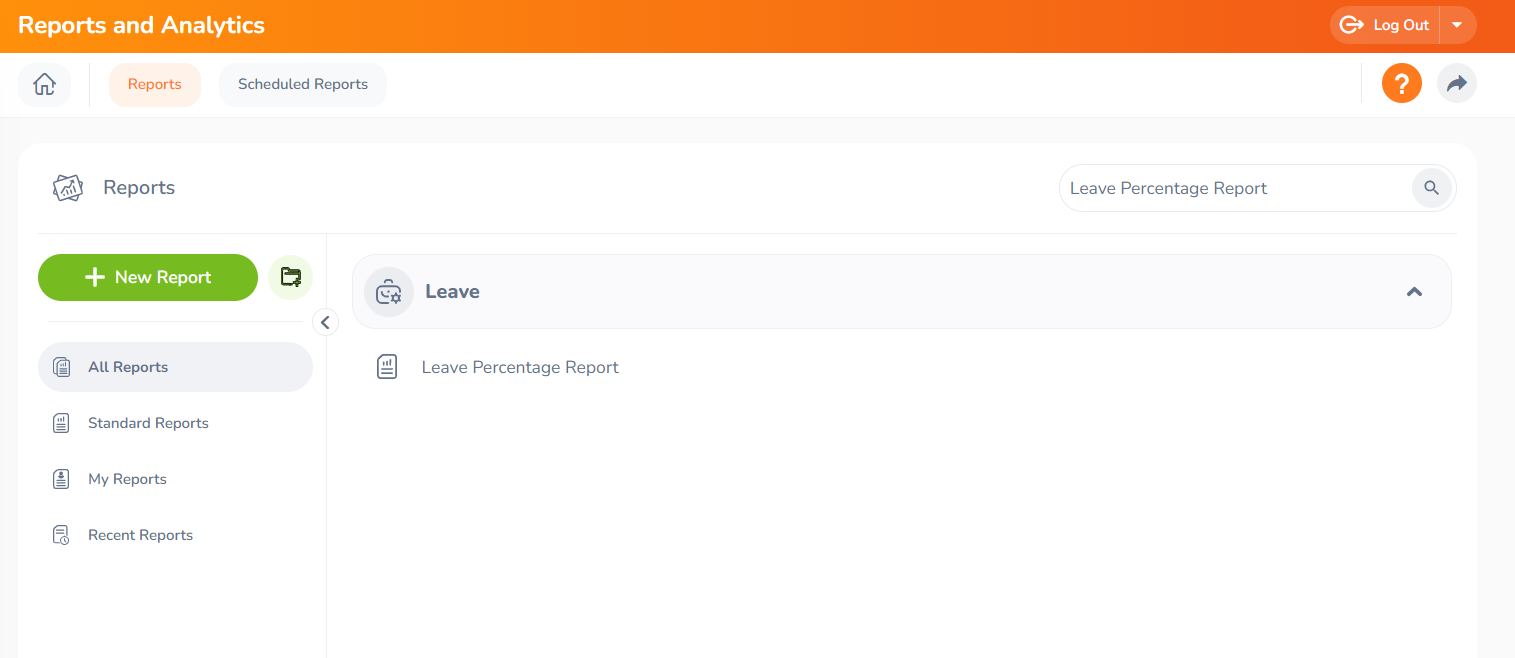Click the Recent Reports sidebar icon

tap(61, 535)
